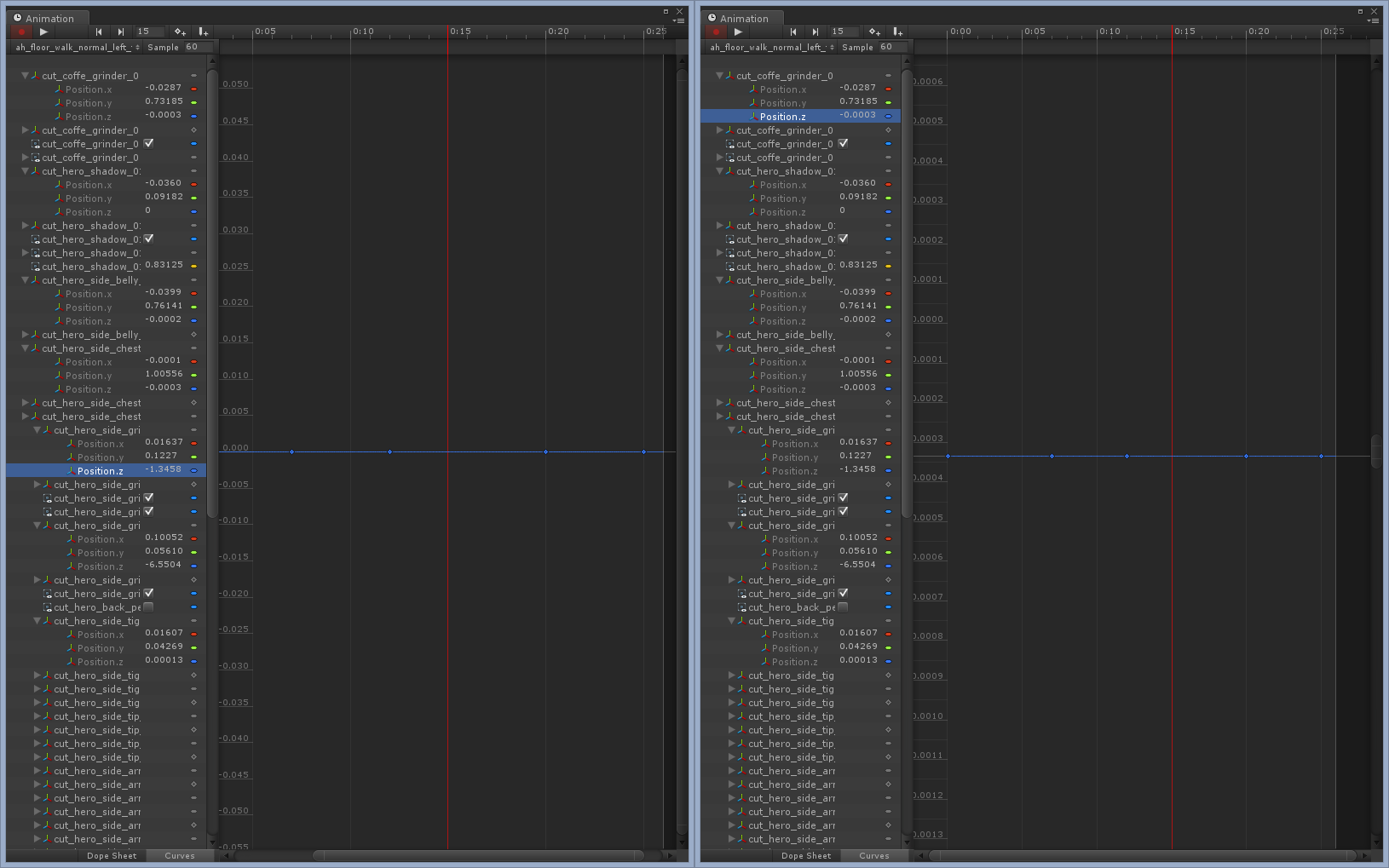Expand collapsed cut_hero_side_belly group in left window
The height and width of the screenshot is (868, 1389).
coord(25,335)
